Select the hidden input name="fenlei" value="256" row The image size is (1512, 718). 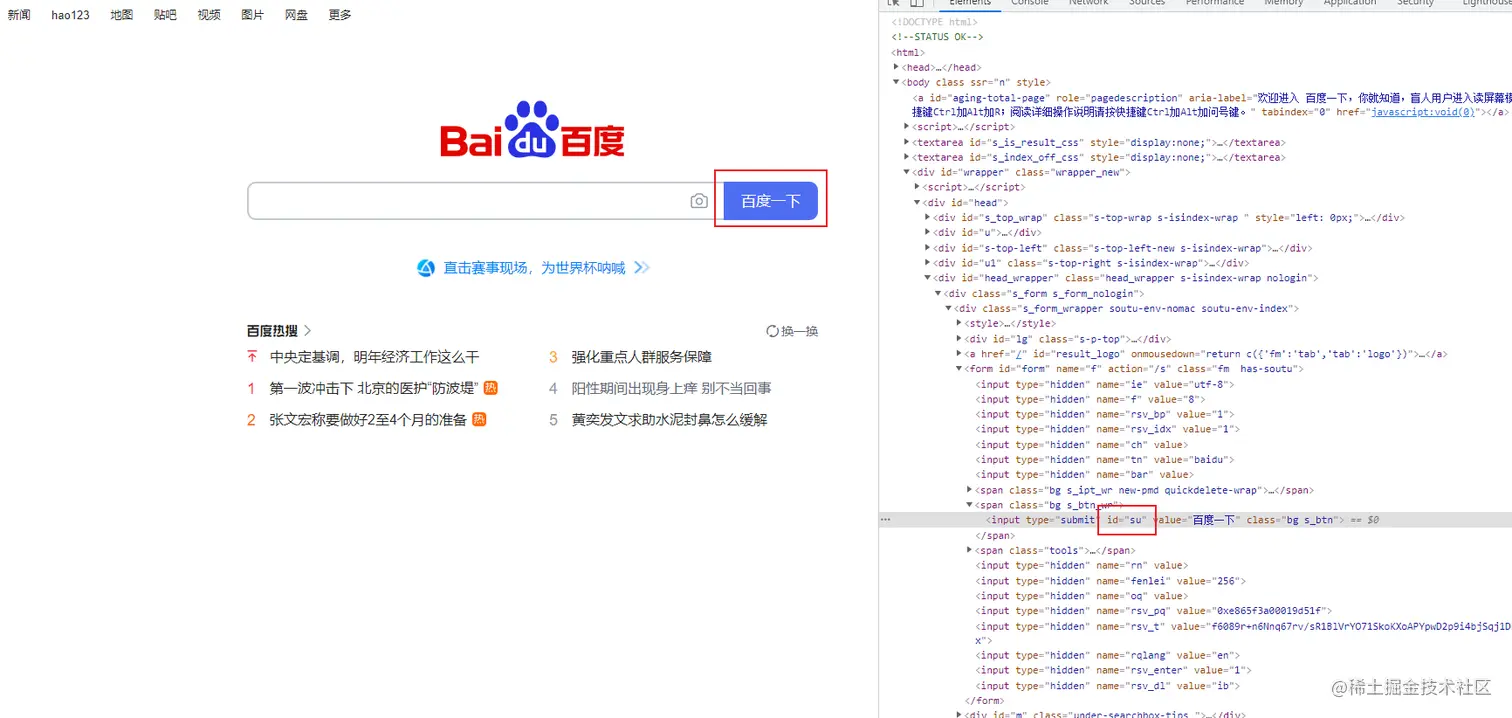pyautogui.click(x=1111, y=581)
